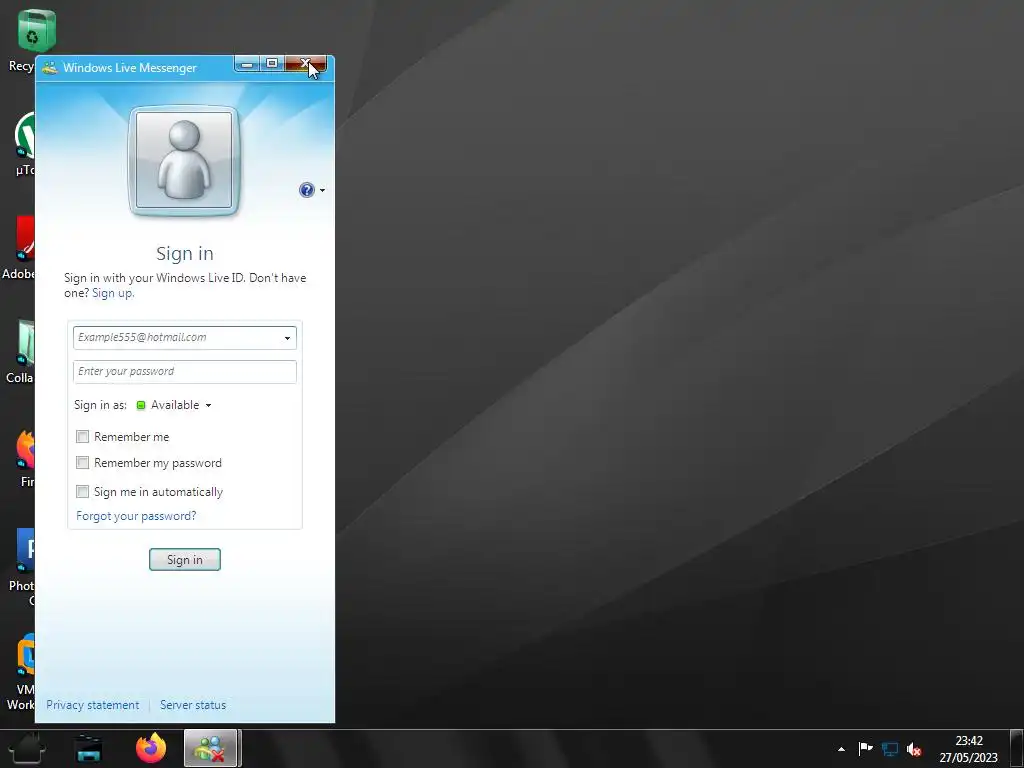Open the Available status dropdown
The image size is (1024, 768).
[174, 405]
